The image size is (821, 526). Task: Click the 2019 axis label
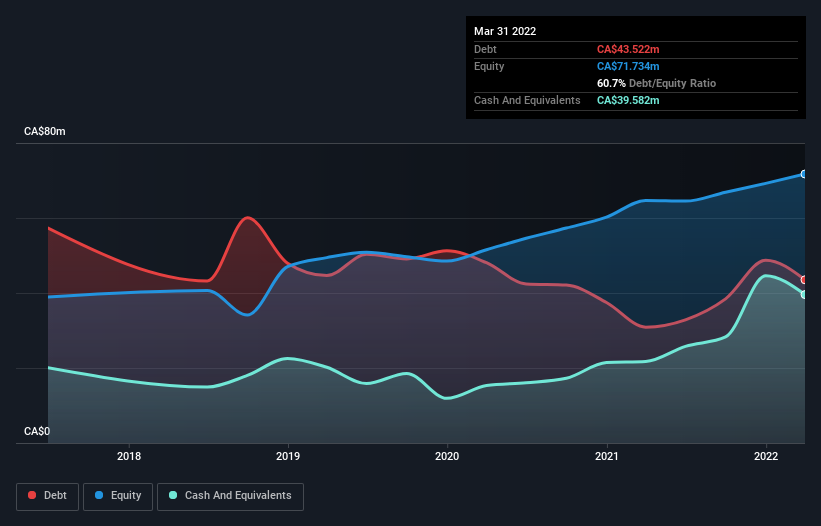pyautogui.click(x=288, y=456)
